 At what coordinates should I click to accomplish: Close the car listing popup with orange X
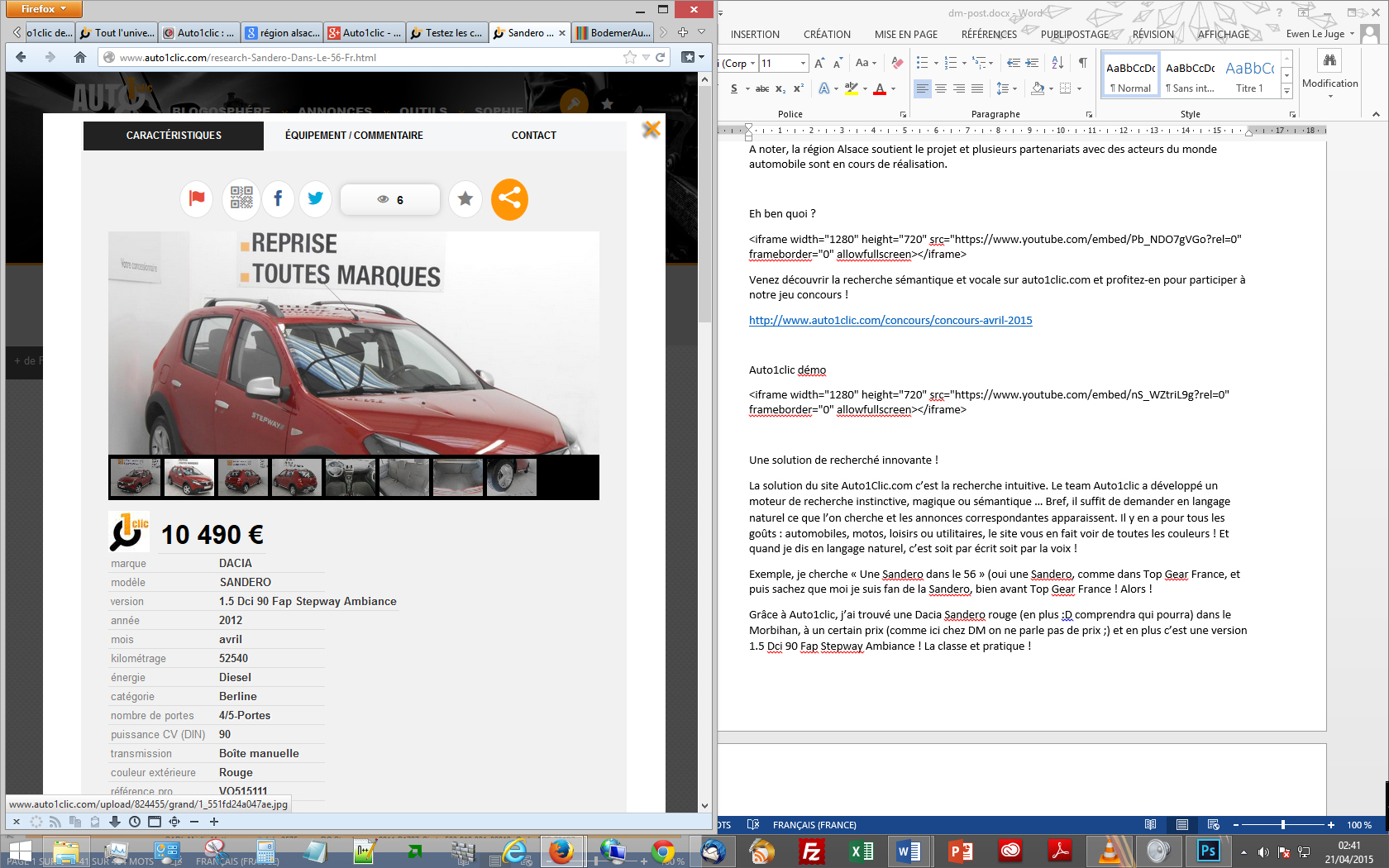[x=652, y=129]
